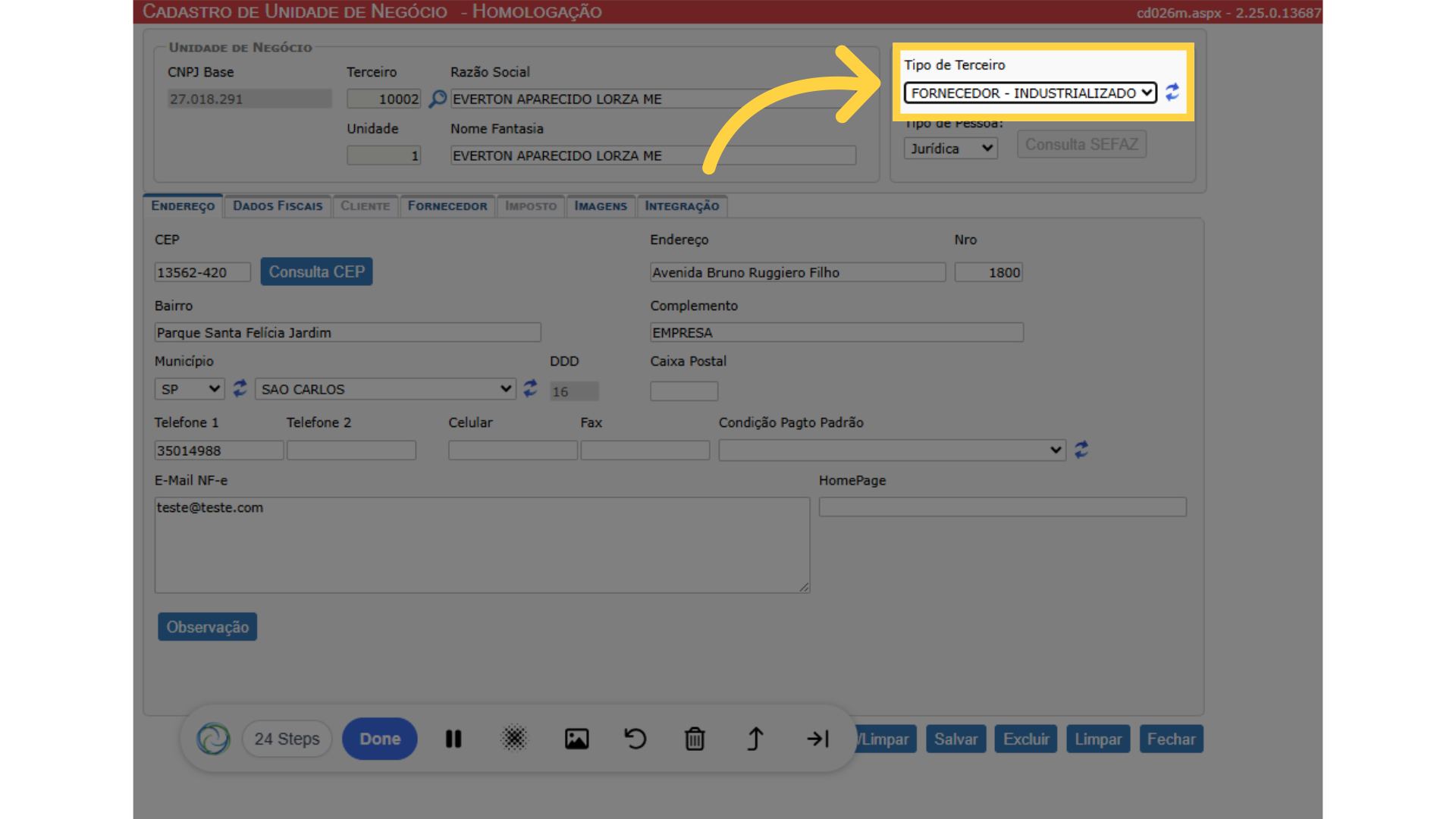Screen dimensions: 1456x819
Task: Switch to the Cliente tab
Action: click(x=365, y=206)
